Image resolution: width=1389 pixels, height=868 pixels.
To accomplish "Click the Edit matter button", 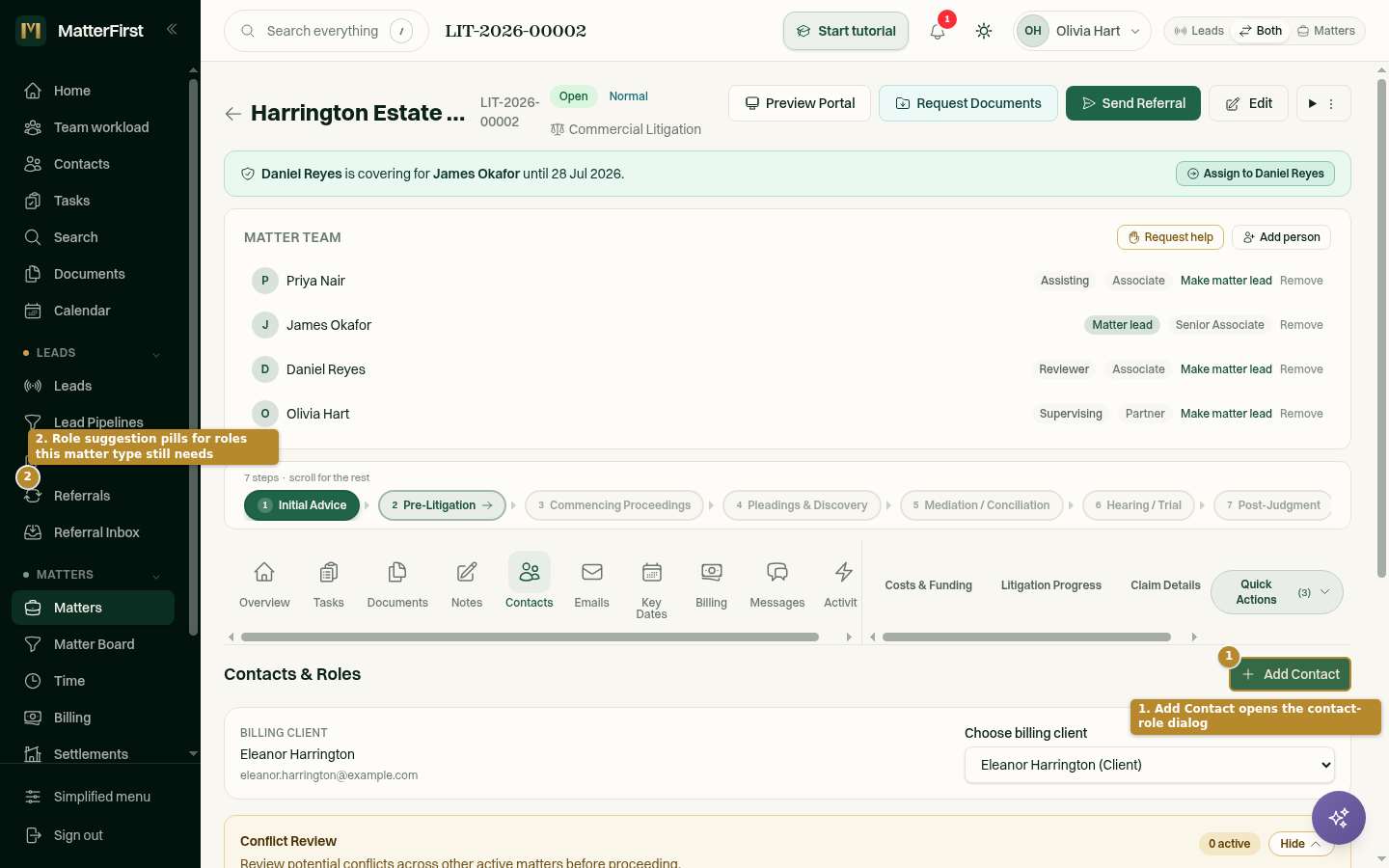I will tap(1248, 103).
